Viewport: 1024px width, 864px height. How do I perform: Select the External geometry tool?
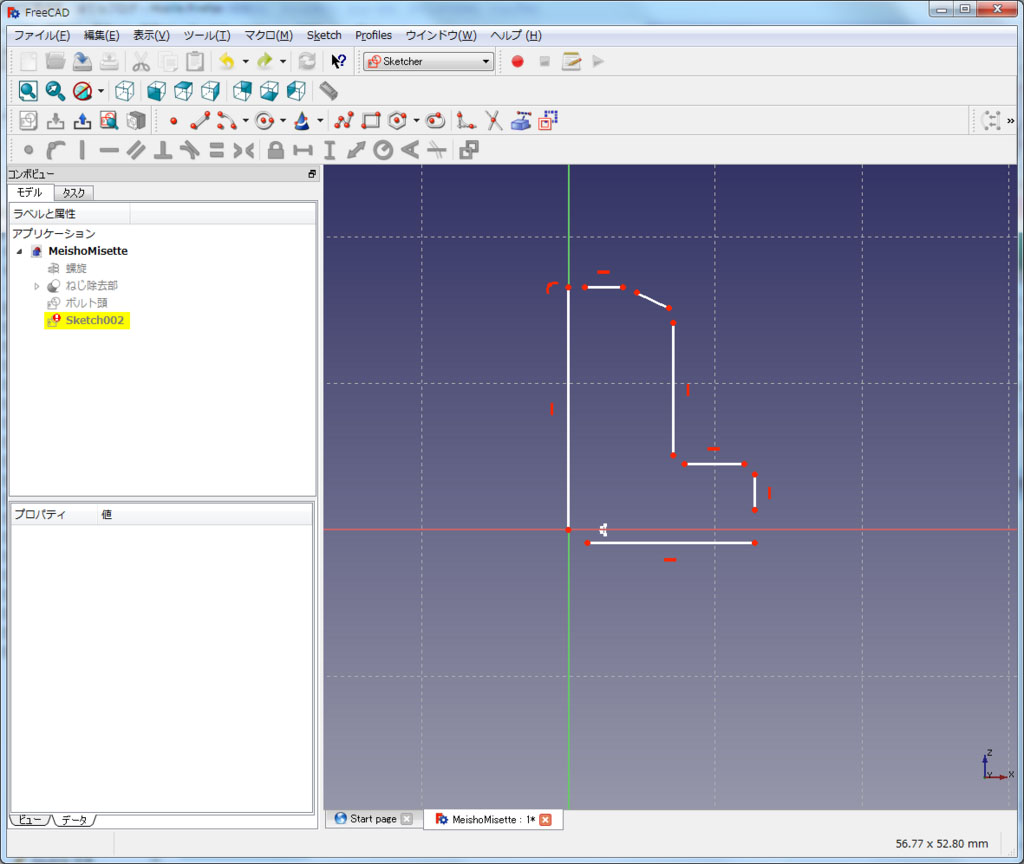520,121
